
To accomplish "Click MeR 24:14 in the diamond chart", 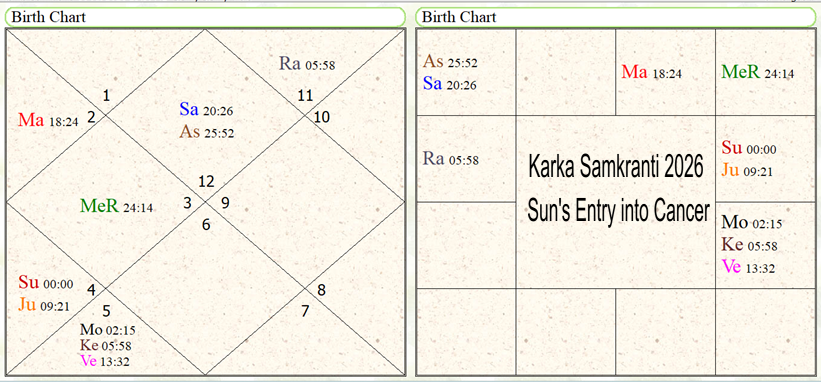I will [116, 206].
